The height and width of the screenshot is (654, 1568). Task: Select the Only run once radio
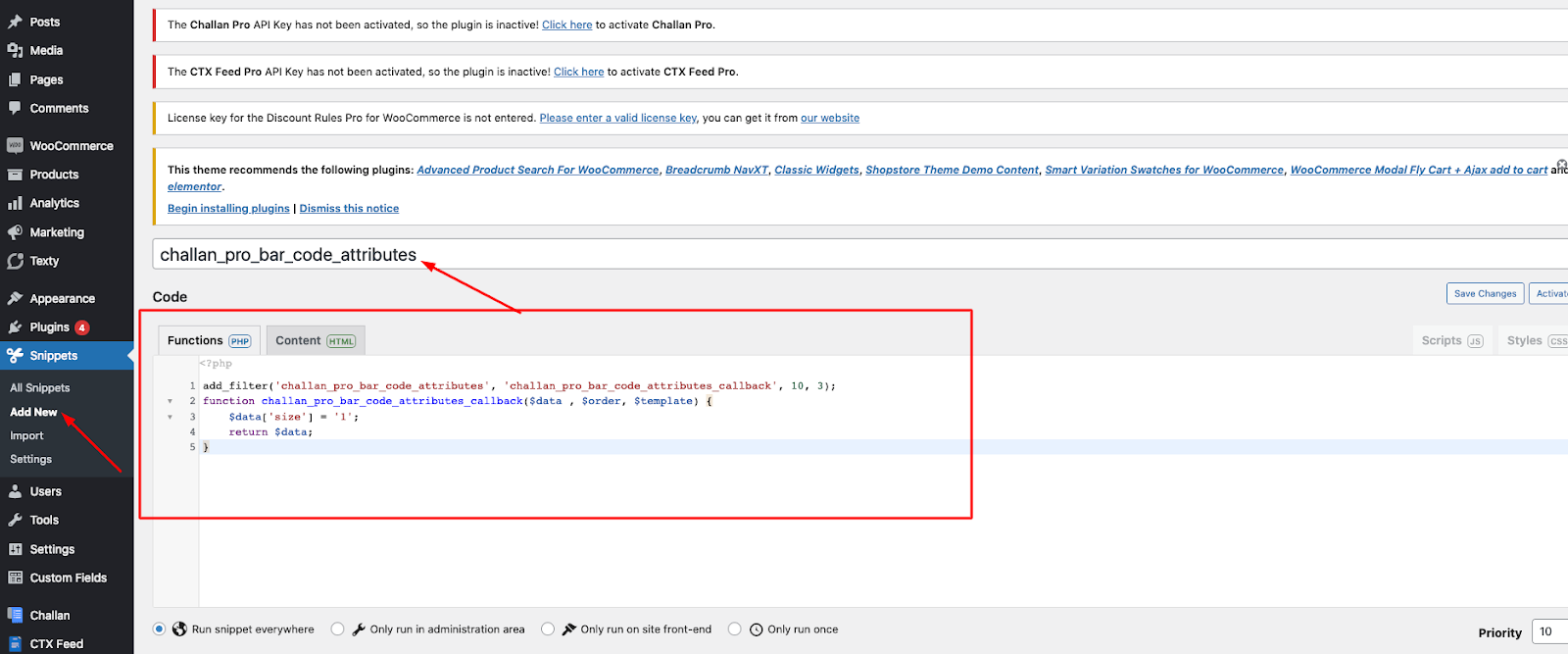pyautogui.click(x=734, y=629)
